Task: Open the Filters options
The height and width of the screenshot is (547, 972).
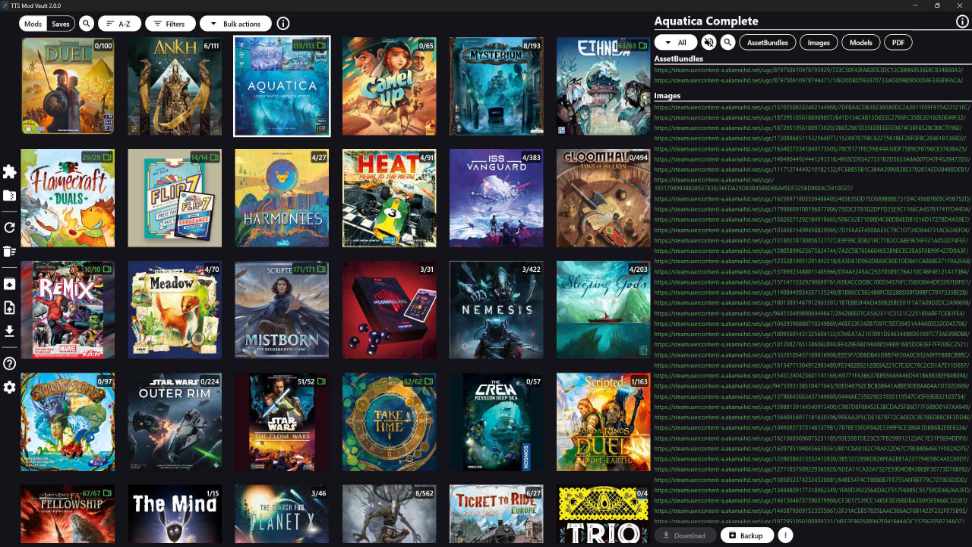Action: 170,24
